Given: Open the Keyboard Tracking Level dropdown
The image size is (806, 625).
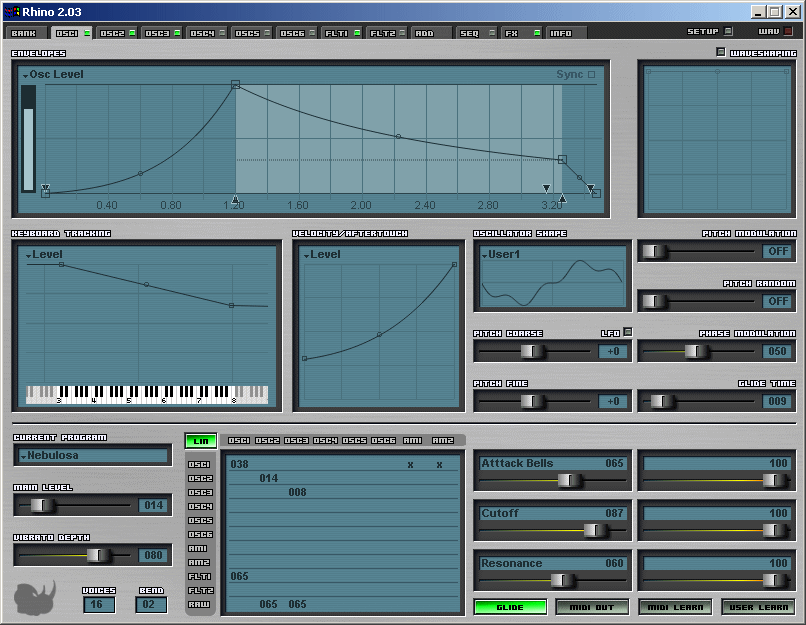Looking at the screenshot, I should pos(44,254).
